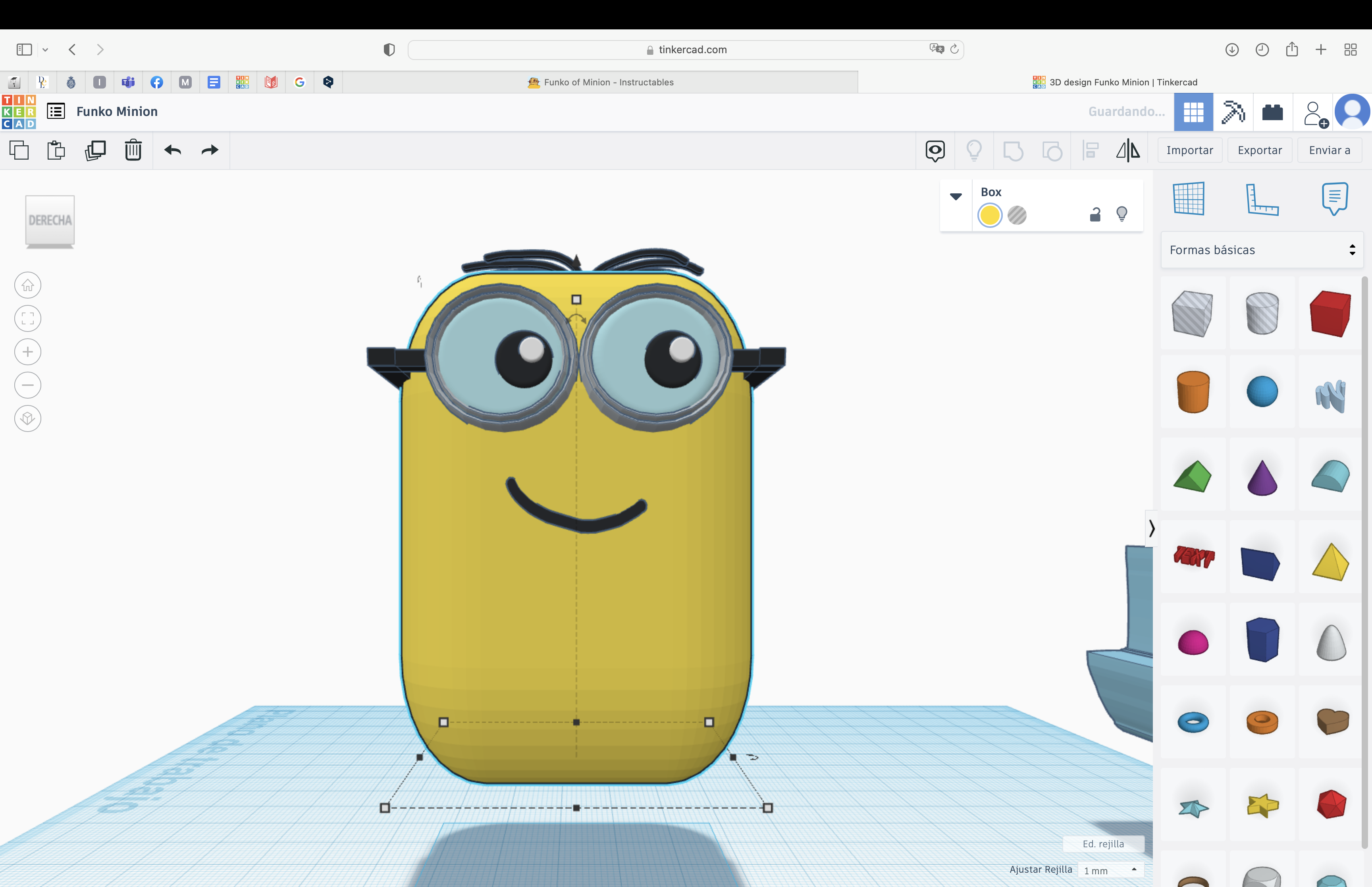Click the Enviar a button

[1330, 150]
